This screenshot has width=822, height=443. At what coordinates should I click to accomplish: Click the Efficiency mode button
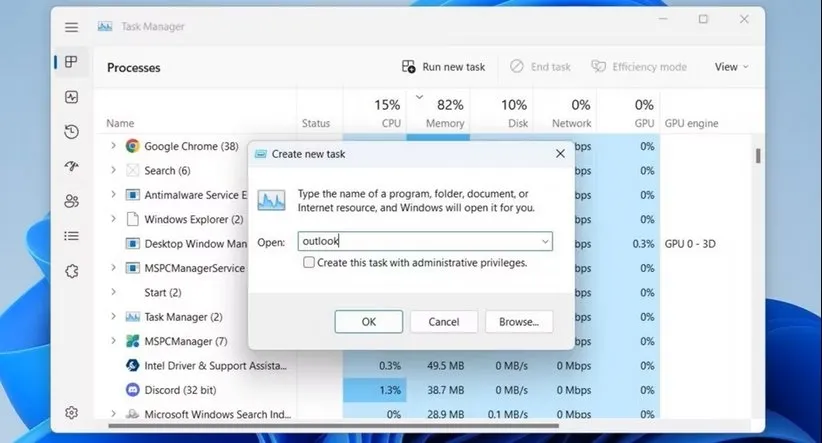639,67
